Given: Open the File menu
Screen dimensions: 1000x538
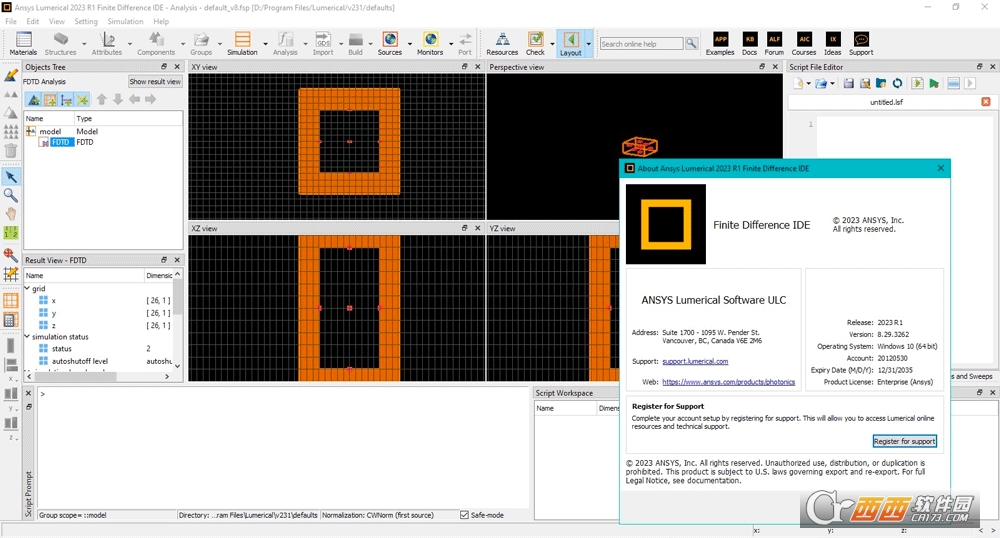Looking at the screenshot, I should pyautogui.click(x=11, y=21).
